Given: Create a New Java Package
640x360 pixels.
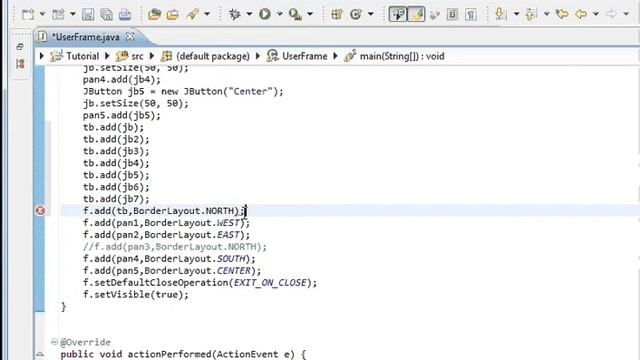Looking at the screenshot, I should click(337, 15).
